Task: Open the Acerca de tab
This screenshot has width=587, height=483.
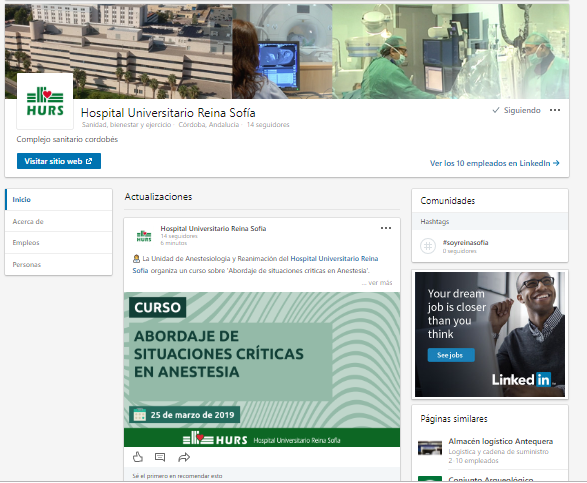Action: (59, 221)
